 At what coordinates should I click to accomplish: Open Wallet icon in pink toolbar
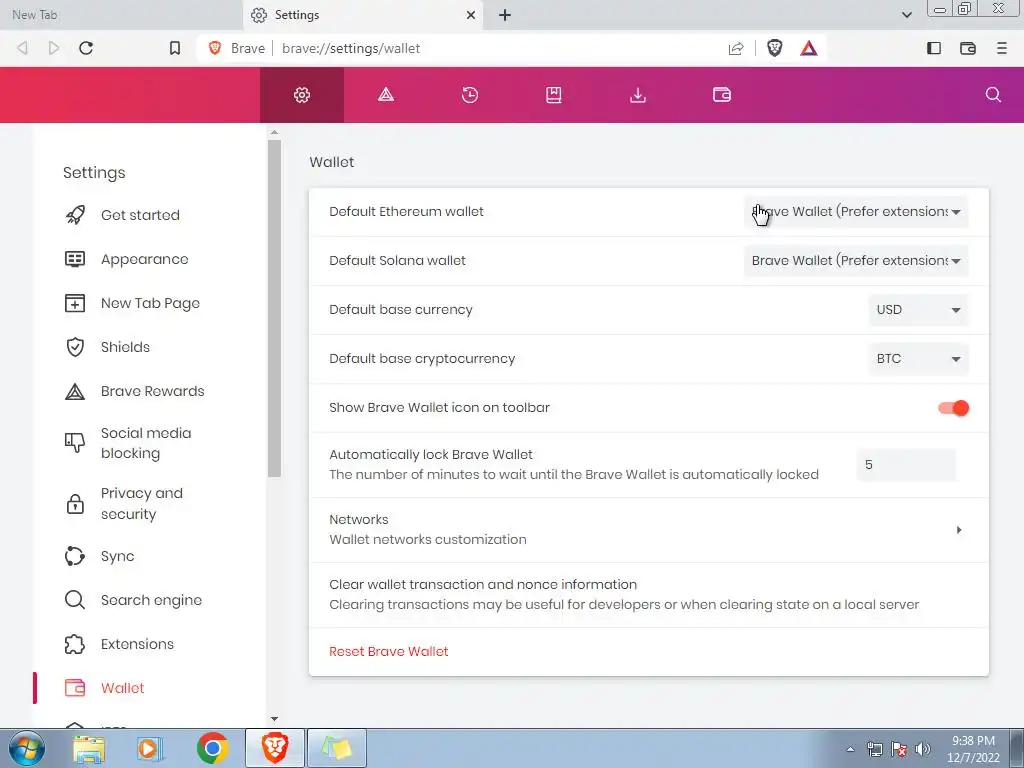722,95
